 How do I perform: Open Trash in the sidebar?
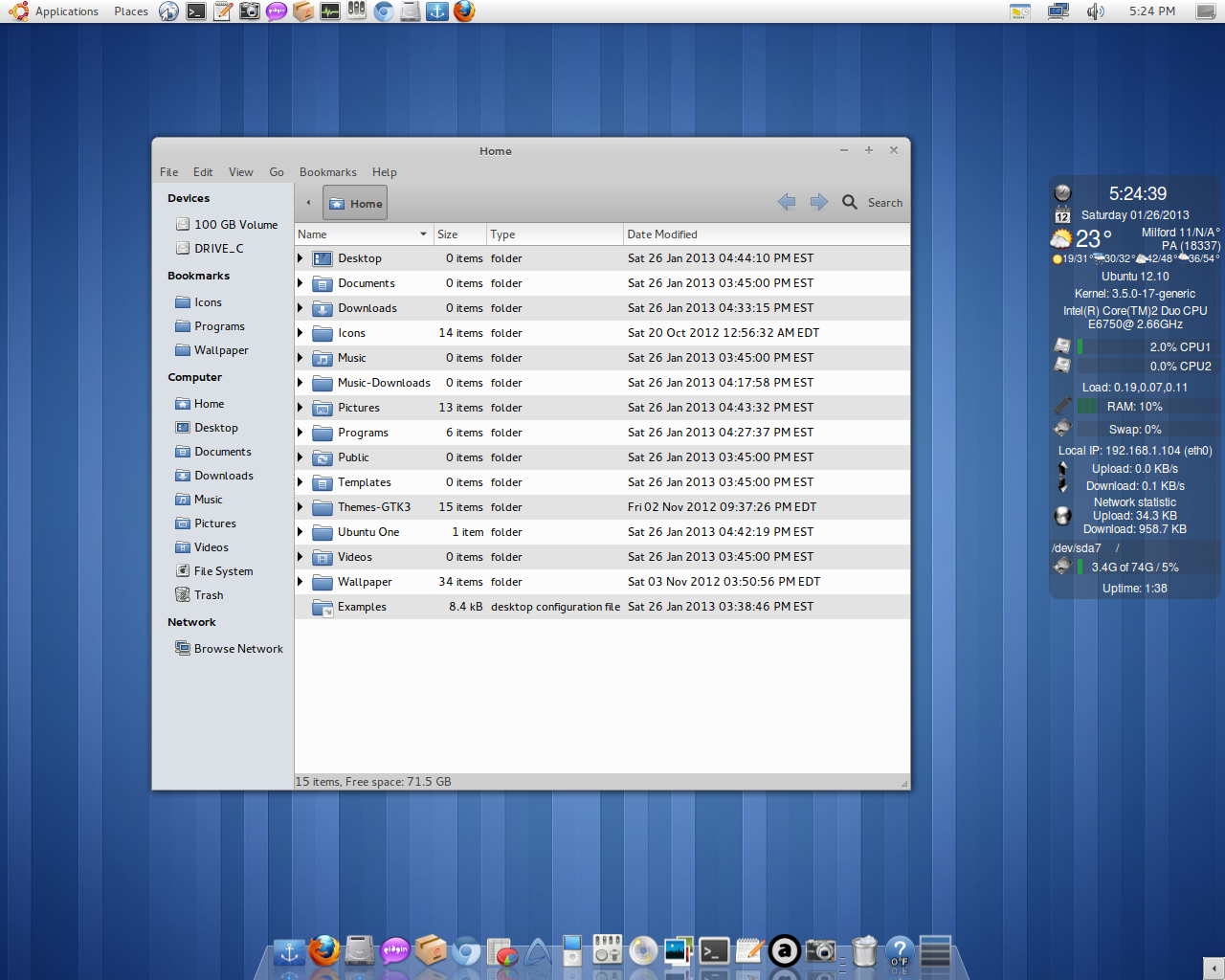tap(199, 595)
